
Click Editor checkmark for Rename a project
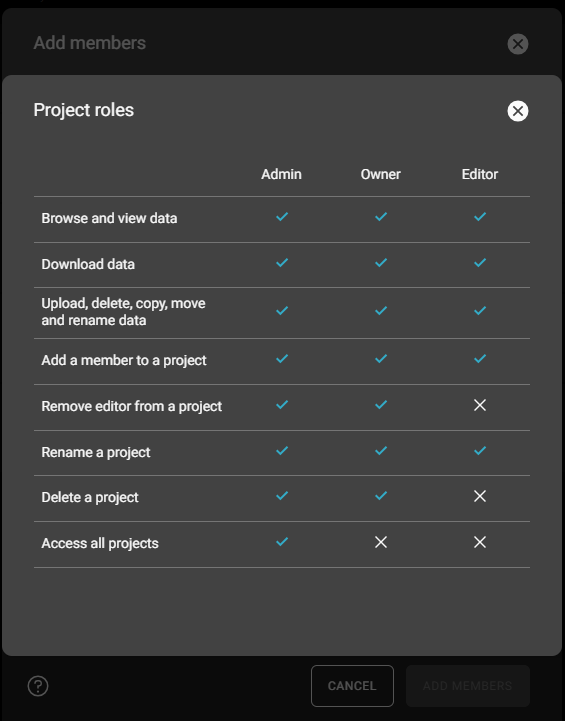tap(480, 451)
